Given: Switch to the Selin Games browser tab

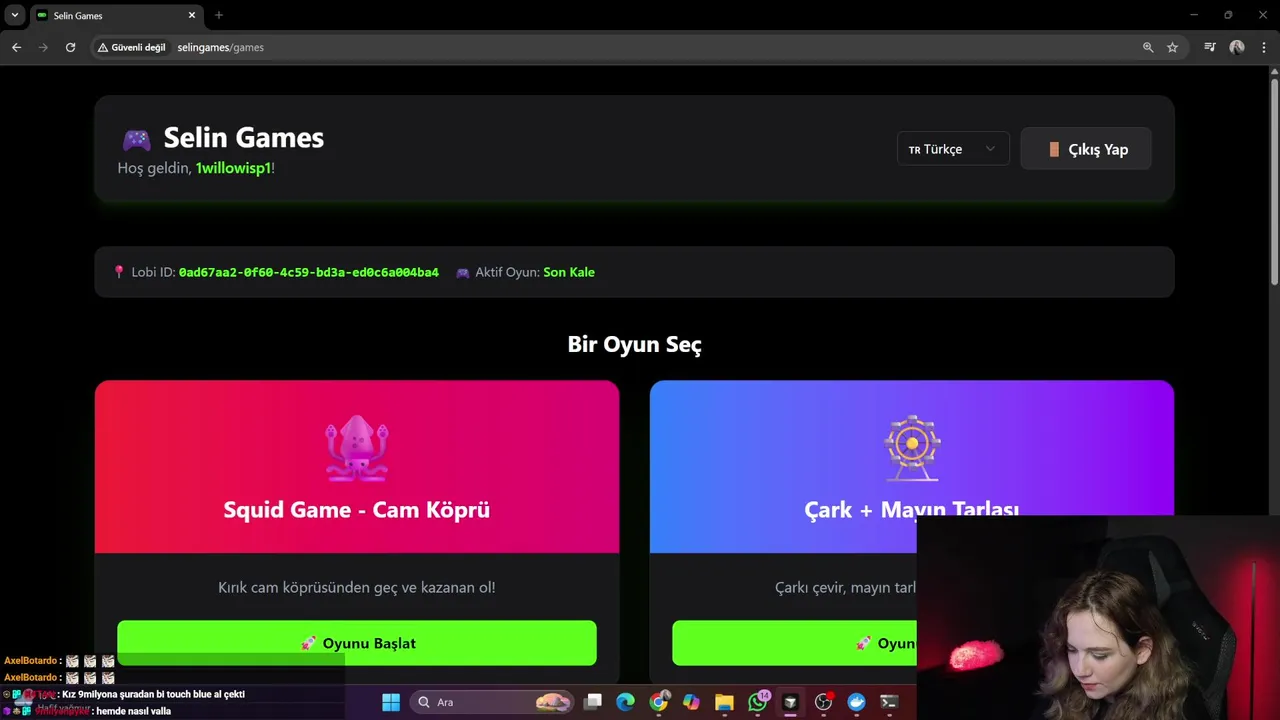Looking at the screenshot, I should point(116,15).
